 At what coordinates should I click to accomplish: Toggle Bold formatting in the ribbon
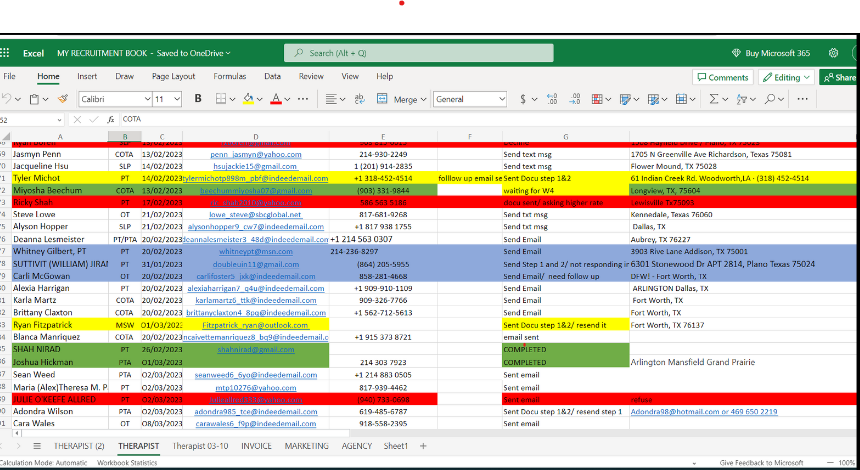pos(198,99)
